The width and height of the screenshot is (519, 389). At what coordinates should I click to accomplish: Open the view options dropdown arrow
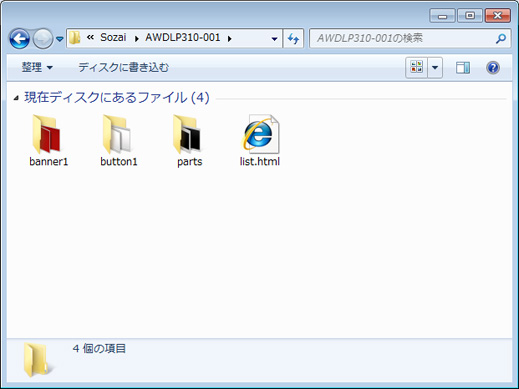tap(435, 68)
